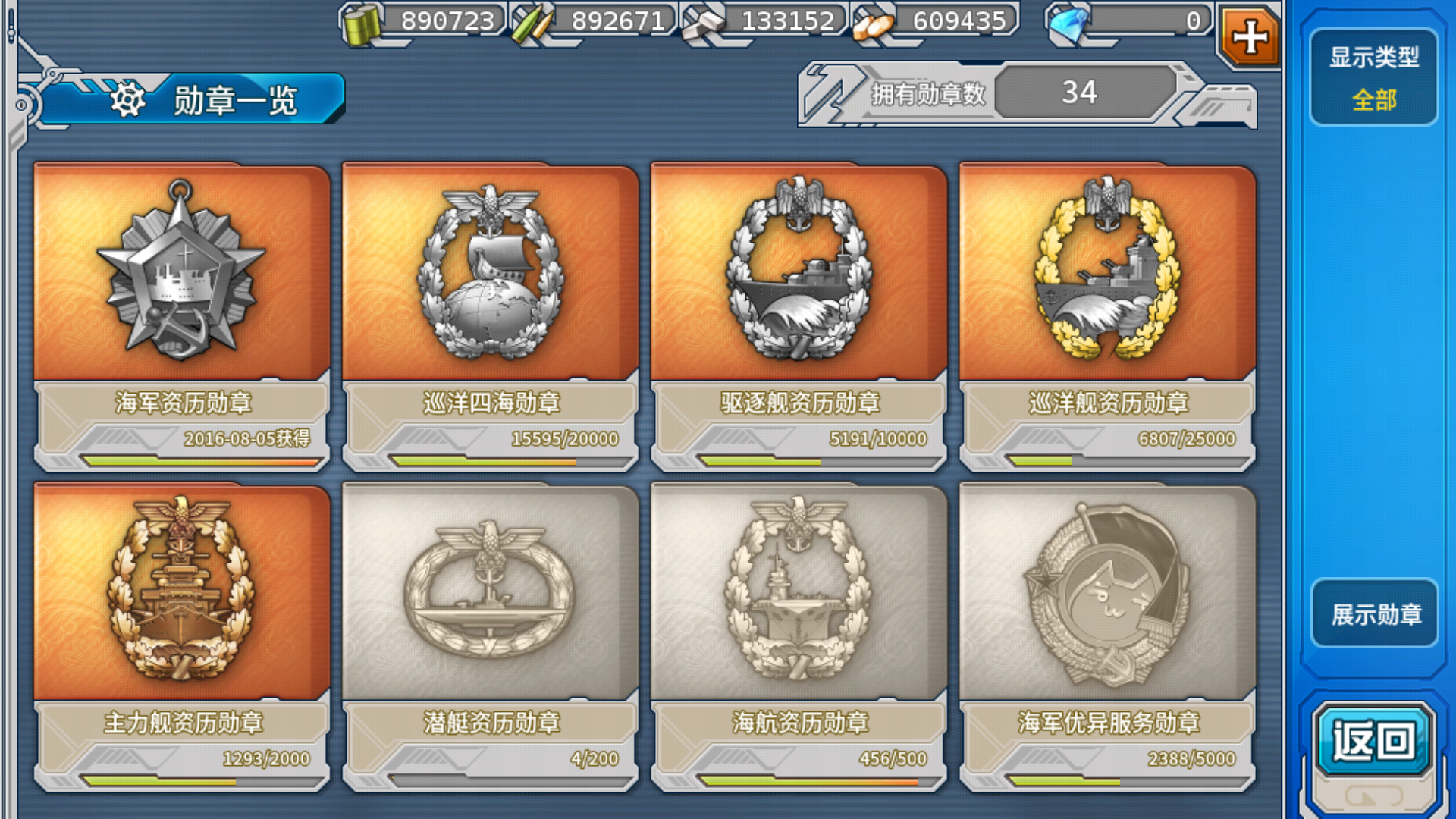Click the 拥有勋章数 count field
This screenshot has width=1456, height=819.
click(1080, 93)
